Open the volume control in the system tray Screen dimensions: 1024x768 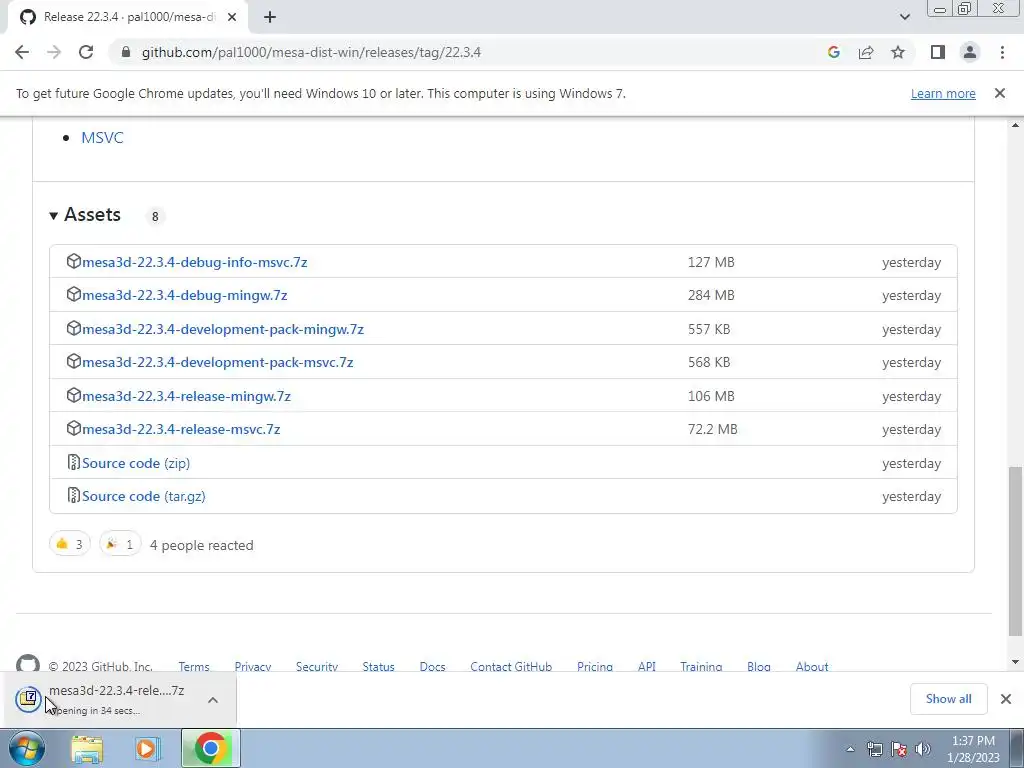pos(923,749)
